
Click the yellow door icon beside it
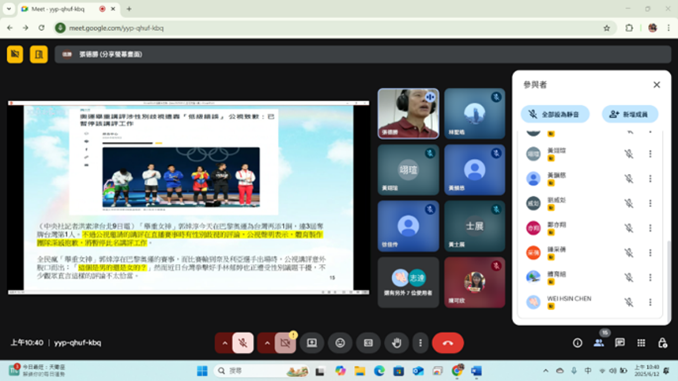pyautogui.click(x=38, y=54)
